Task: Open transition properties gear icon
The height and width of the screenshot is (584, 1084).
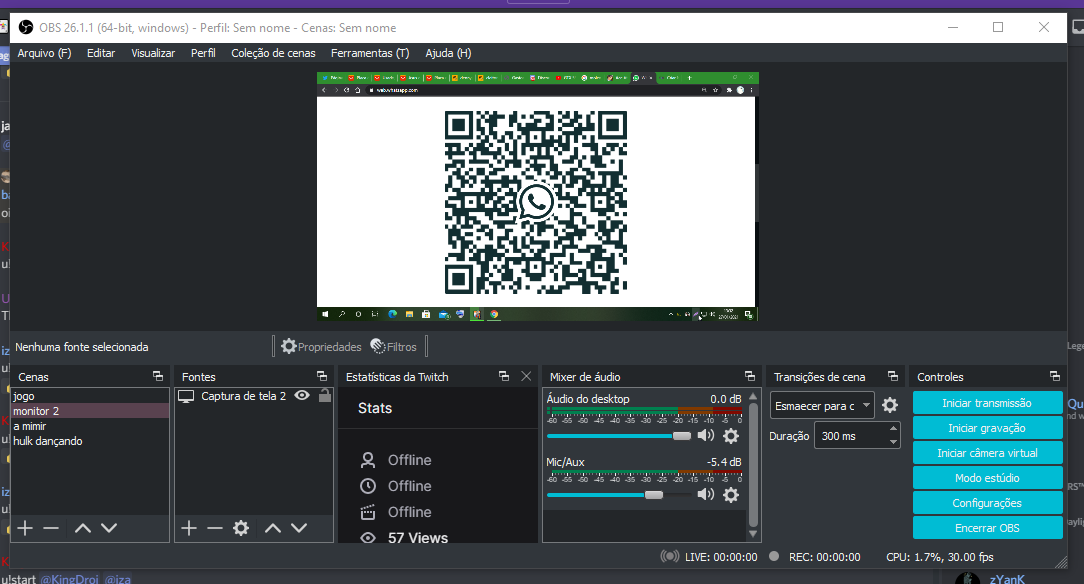Action: [890, 405]
